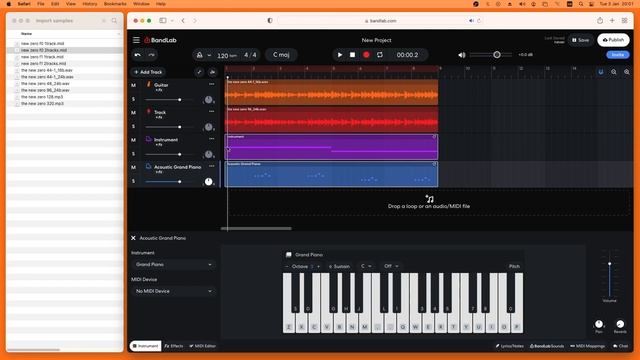Screen dimensions: 640x360
Task: Solo the Acoustic Grand Piano track
Action: coord(133,181)
